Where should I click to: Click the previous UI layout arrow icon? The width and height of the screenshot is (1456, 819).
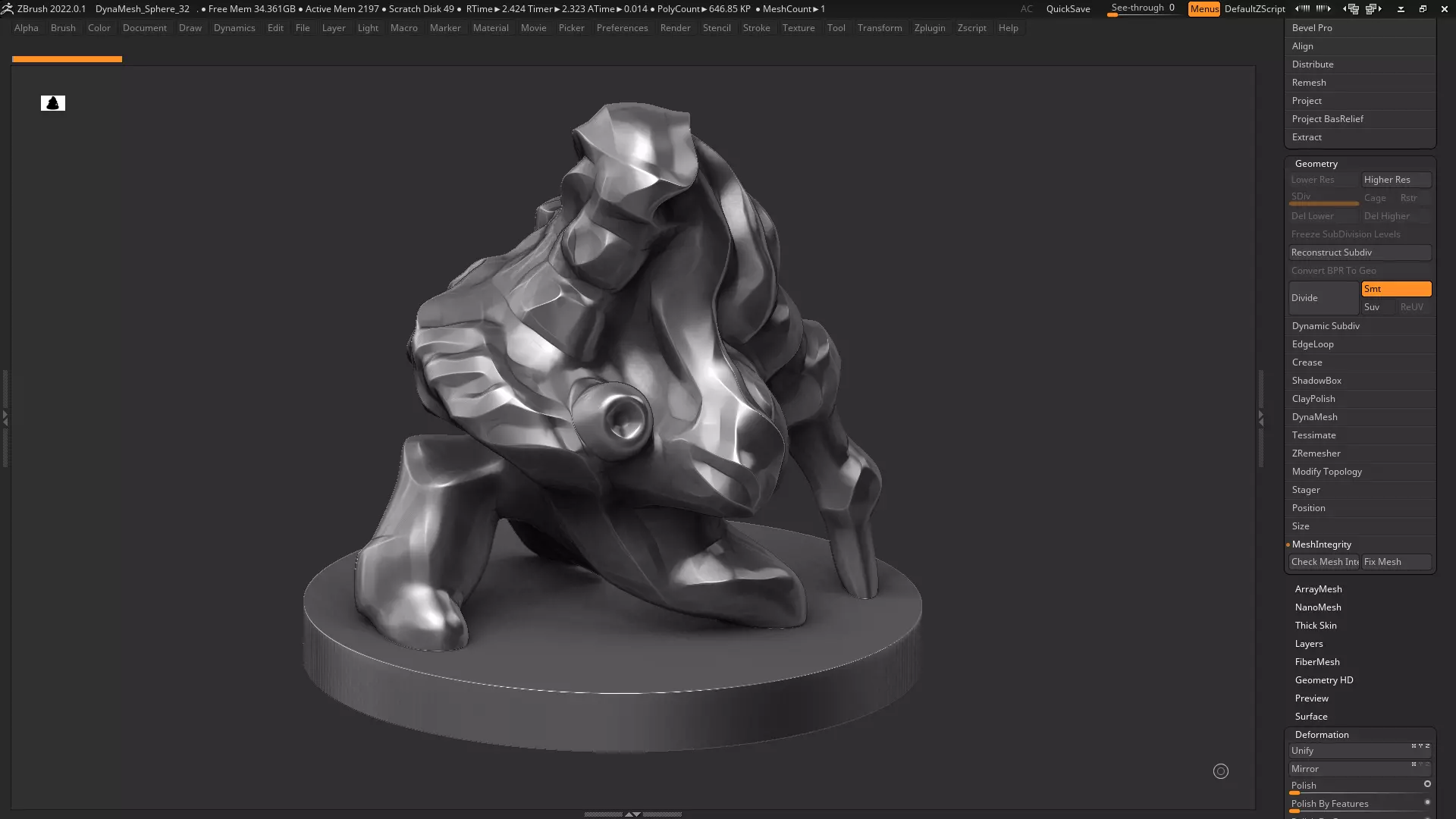[x=1351, y=9]
